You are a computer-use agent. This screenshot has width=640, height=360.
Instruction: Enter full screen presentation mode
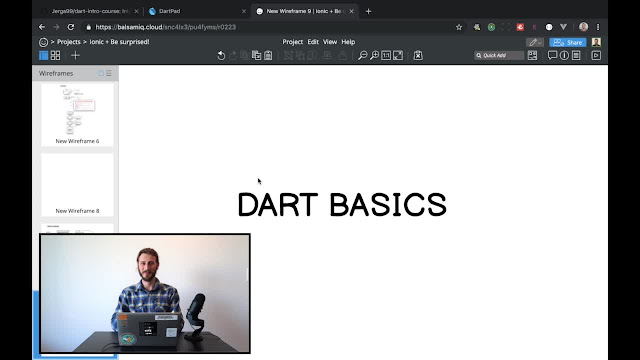[596, 56]
